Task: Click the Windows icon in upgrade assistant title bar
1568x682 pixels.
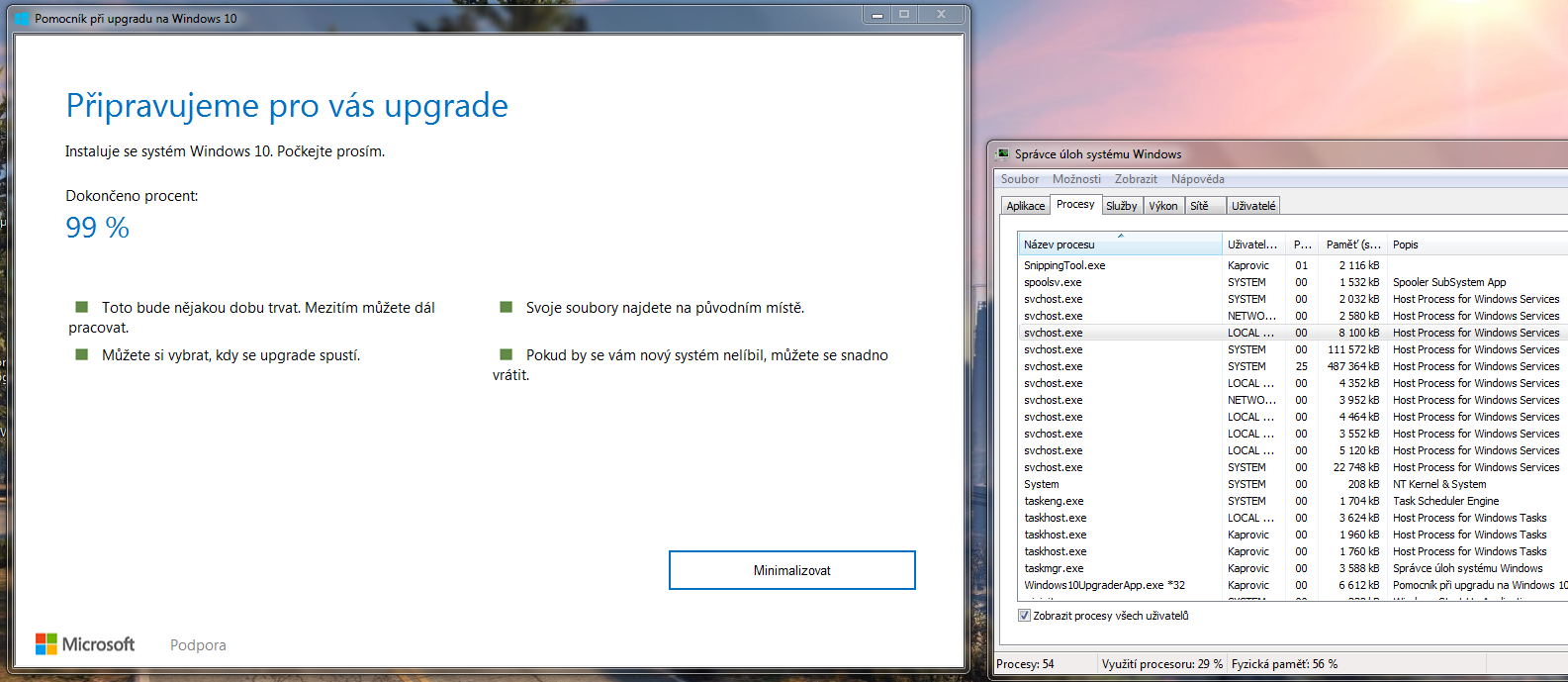Action: click(x=23, y=18)
